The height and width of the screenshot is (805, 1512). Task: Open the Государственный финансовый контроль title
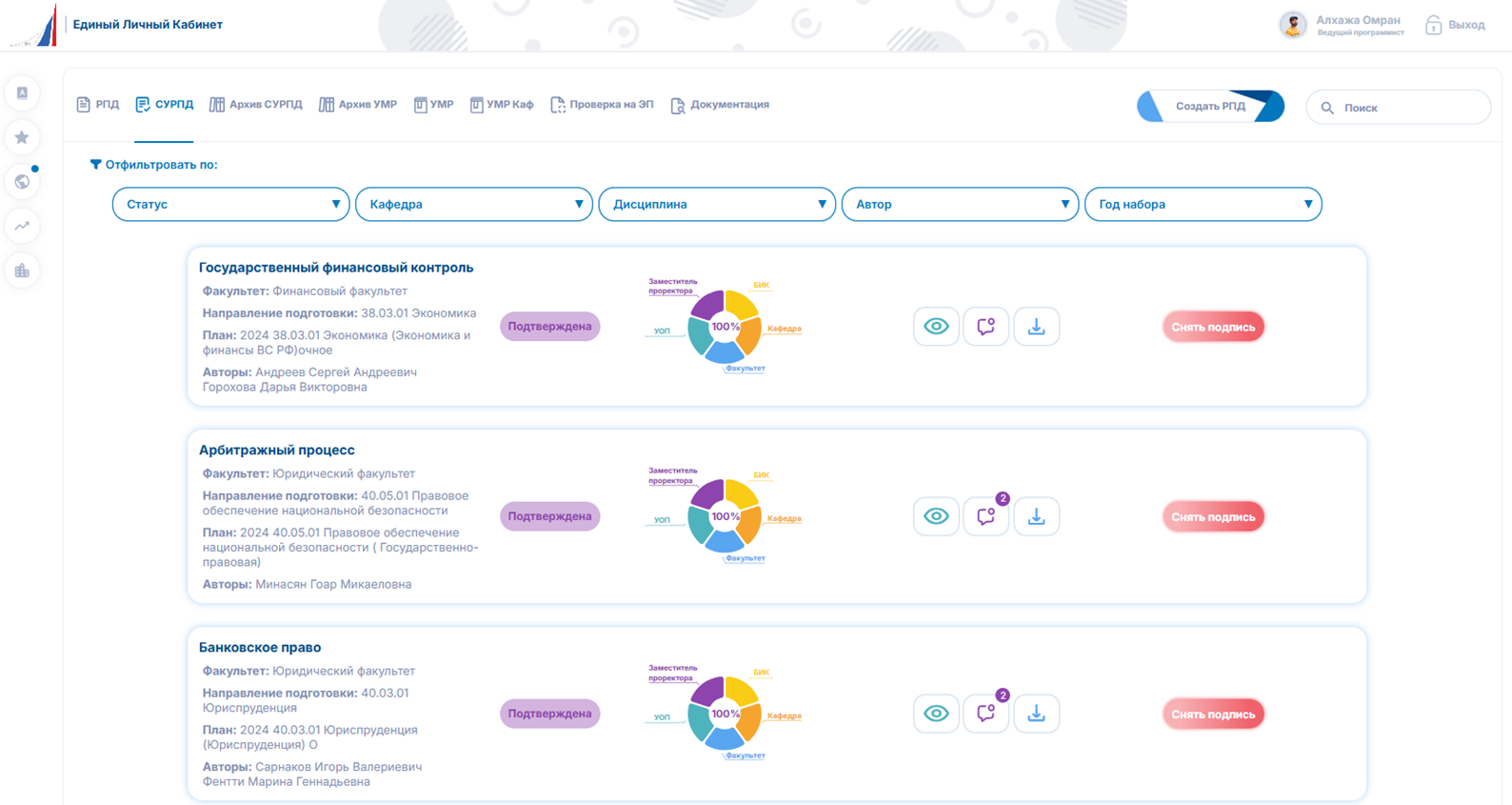pos(336,268)
